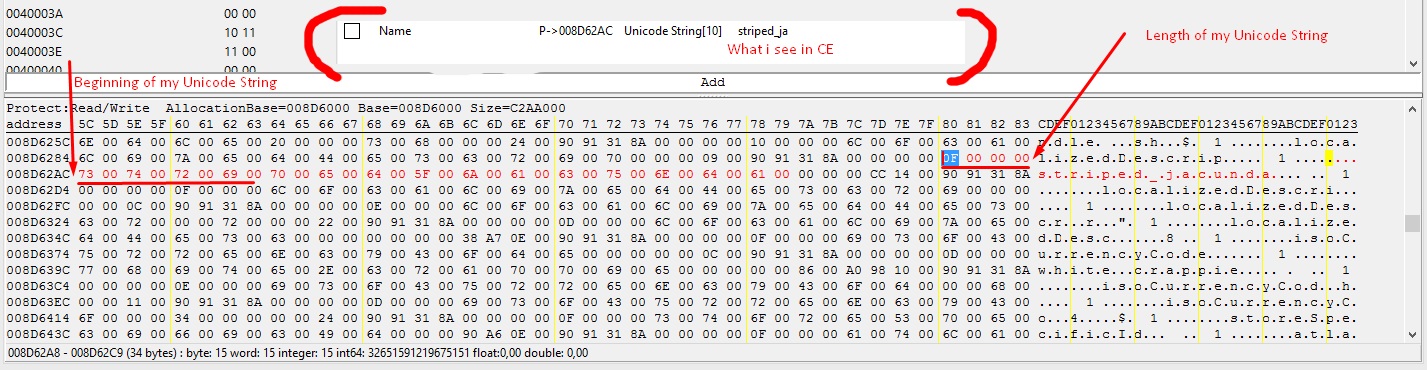Select address 008D6284 in the hex view
Screen dimensions: 1427x370
36,159
